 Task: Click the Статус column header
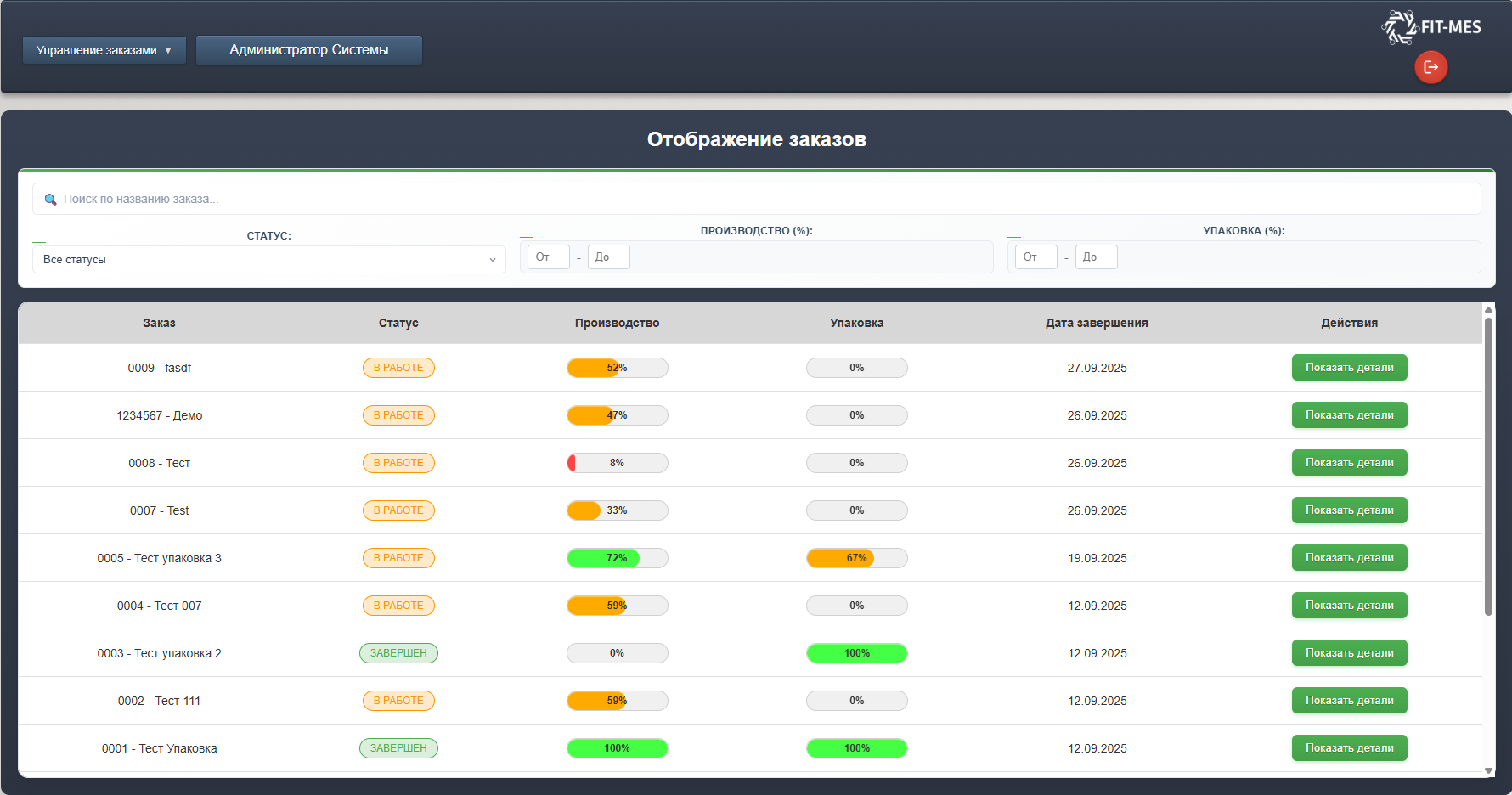click(x=398, y=323)
